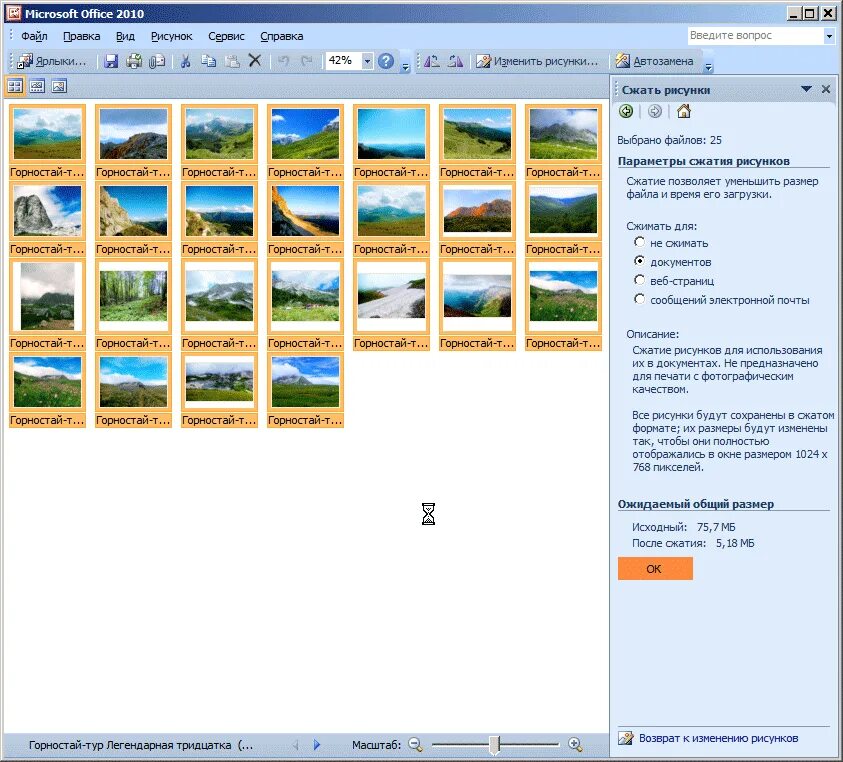Choose 'сообщений электронной почты' option
This screenshot has height=762, width=843.
[639, 298]
